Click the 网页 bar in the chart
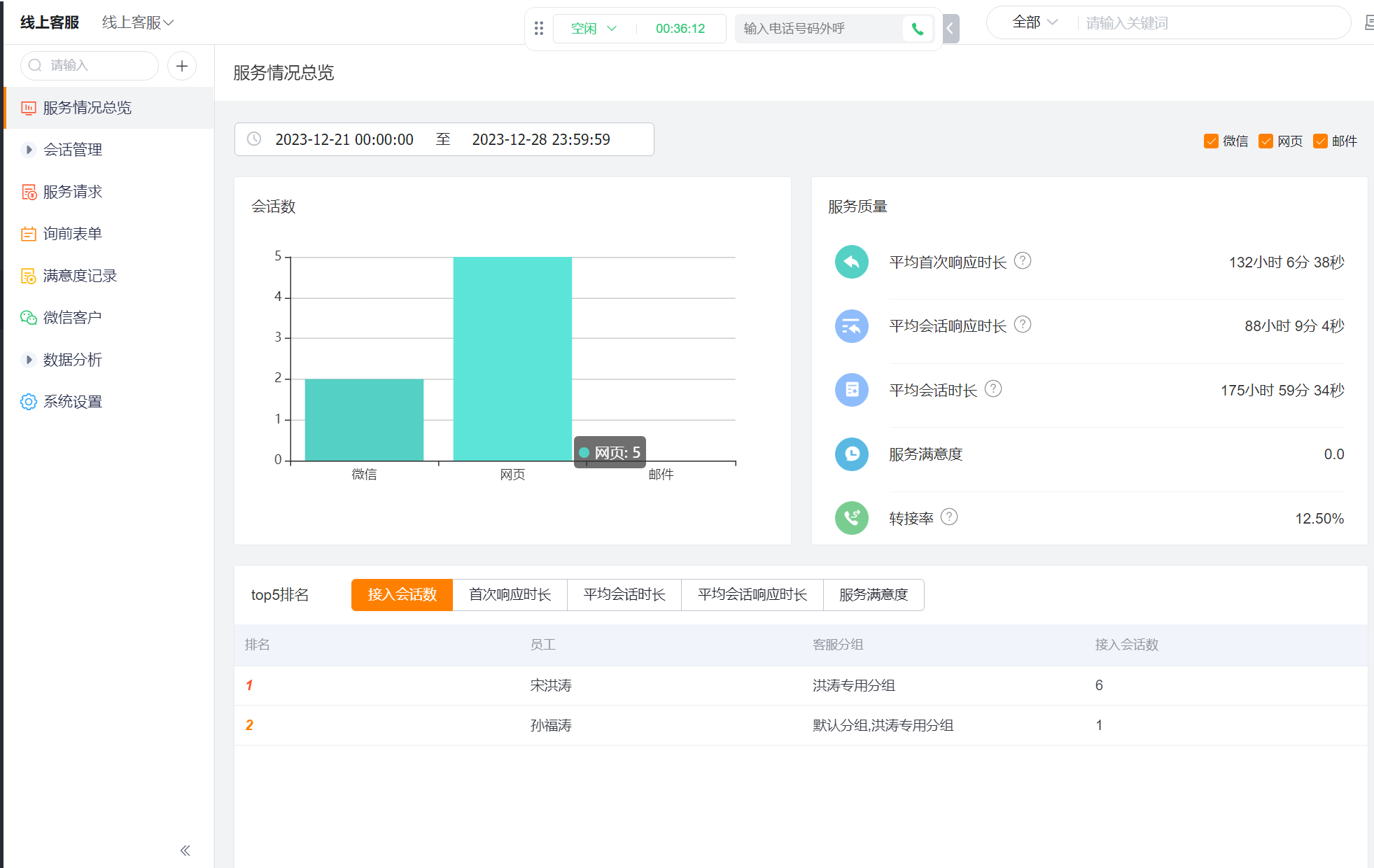The width and height of the screenshot is (1374, 868). (512, 359)
